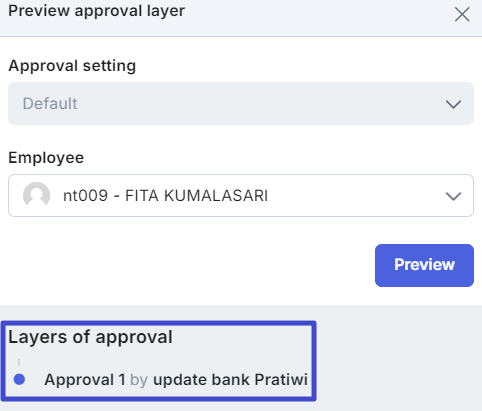Click the Approval setting label

point(72,66)
